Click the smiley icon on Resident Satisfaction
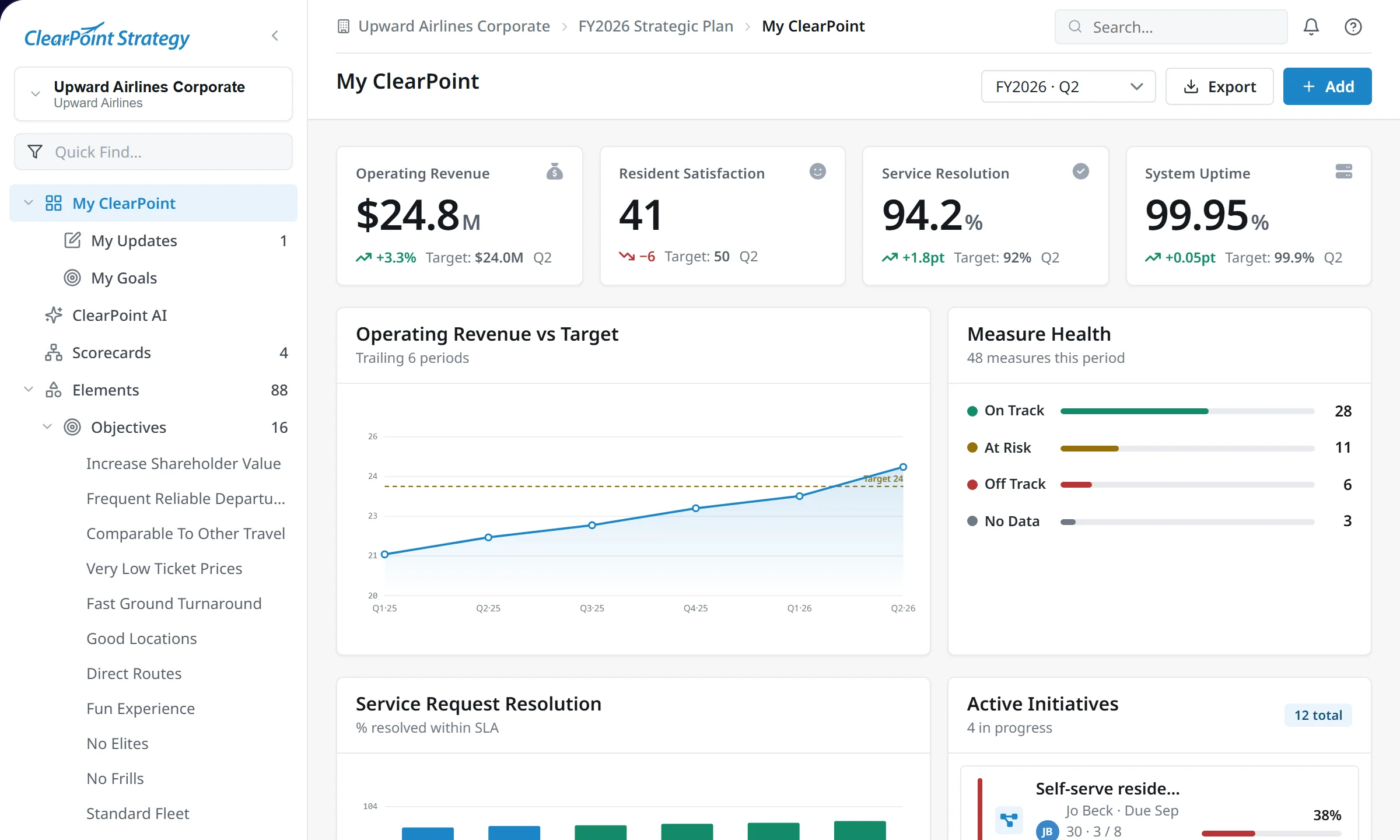The image size is (1400, 840). coord(818,171)
